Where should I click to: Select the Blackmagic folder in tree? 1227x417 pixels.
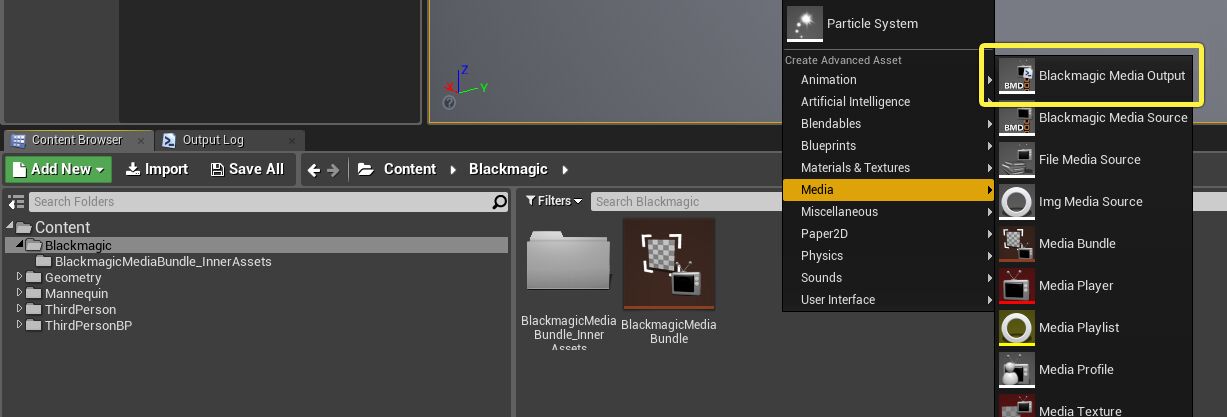[x=258, y=245]
